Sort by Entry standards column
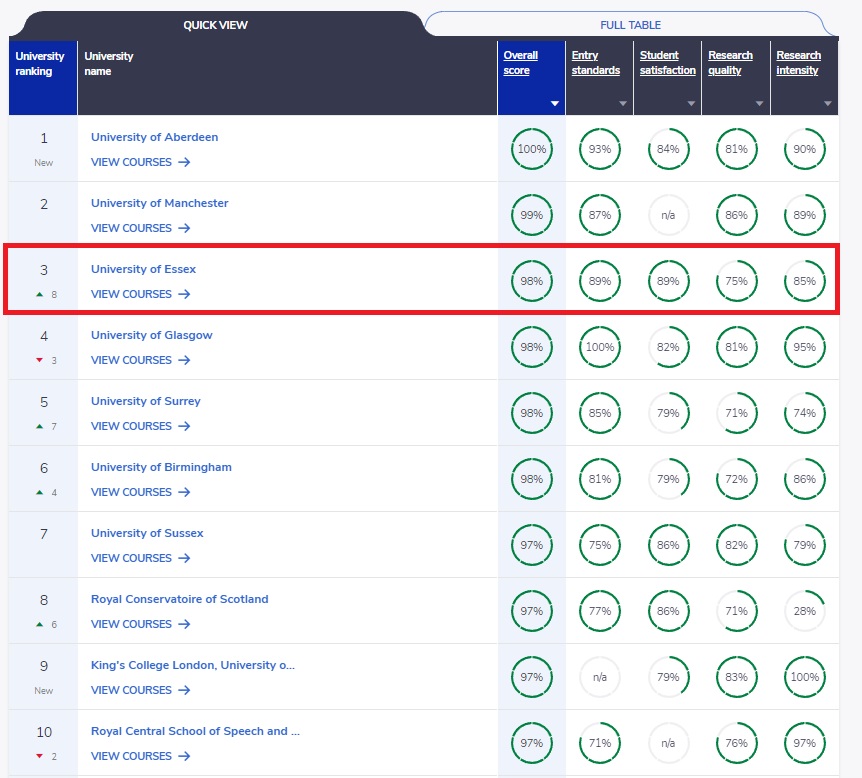This screenshot has height=778, width=862. click(x=595, y=63)
